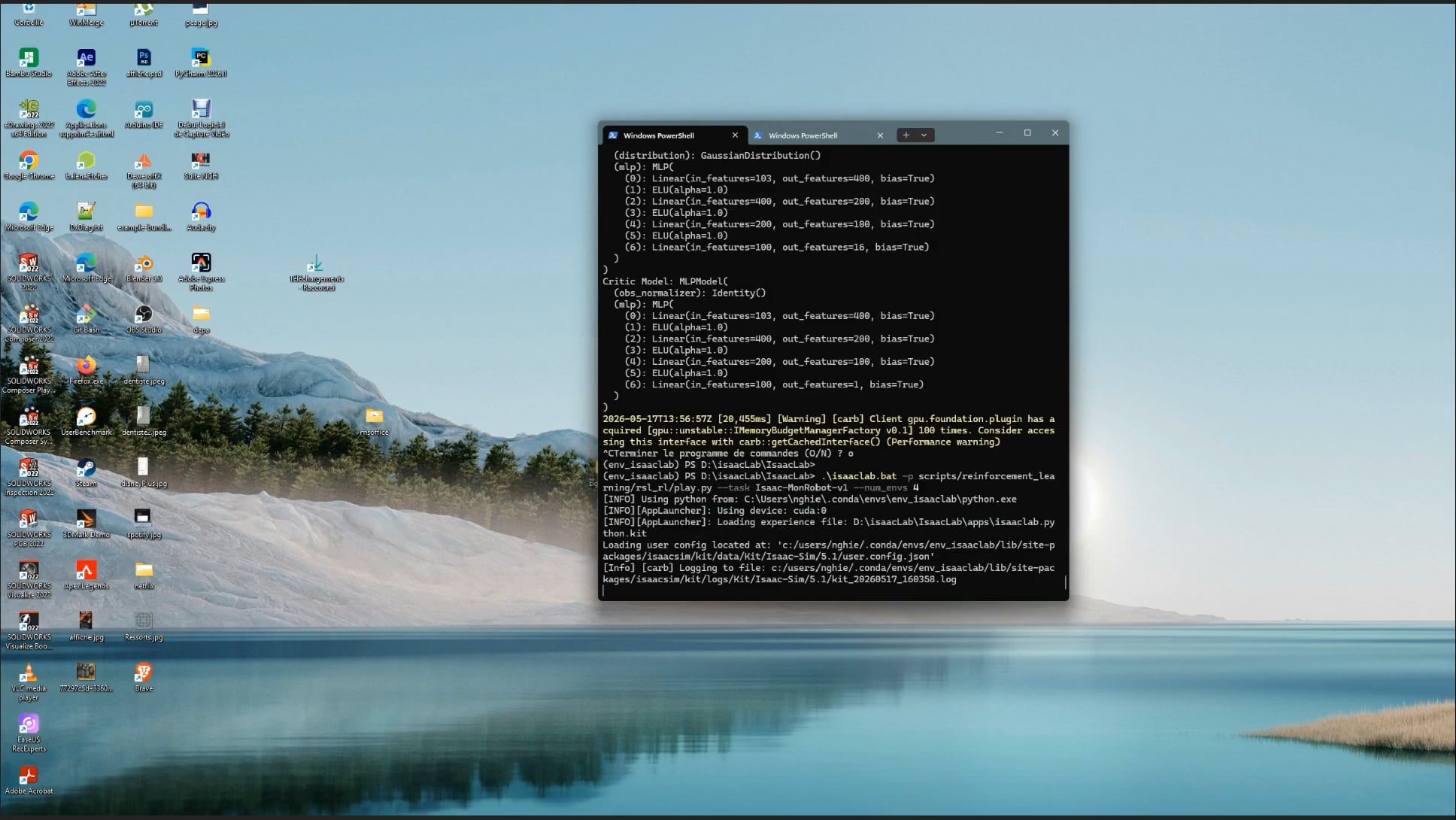The width and height of the screenshot is (1456, 820).
Task: Open a new terminal tab with plus button
Action: pyautogui.click(x=906, y=135)
